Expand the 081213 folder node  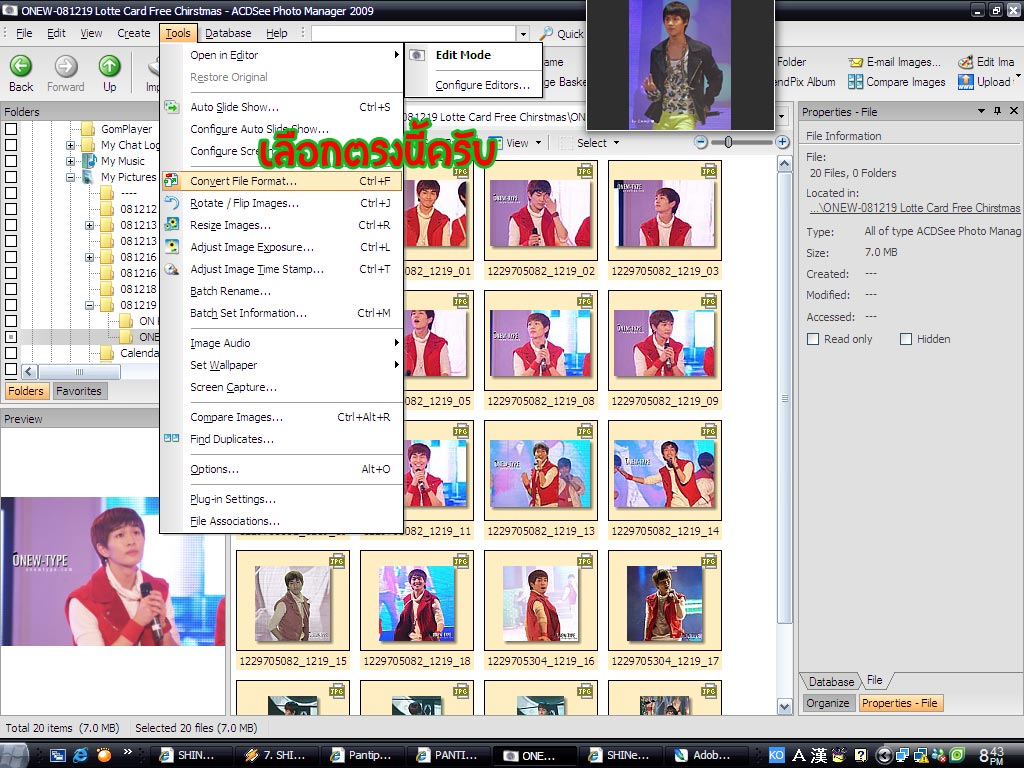89,225
